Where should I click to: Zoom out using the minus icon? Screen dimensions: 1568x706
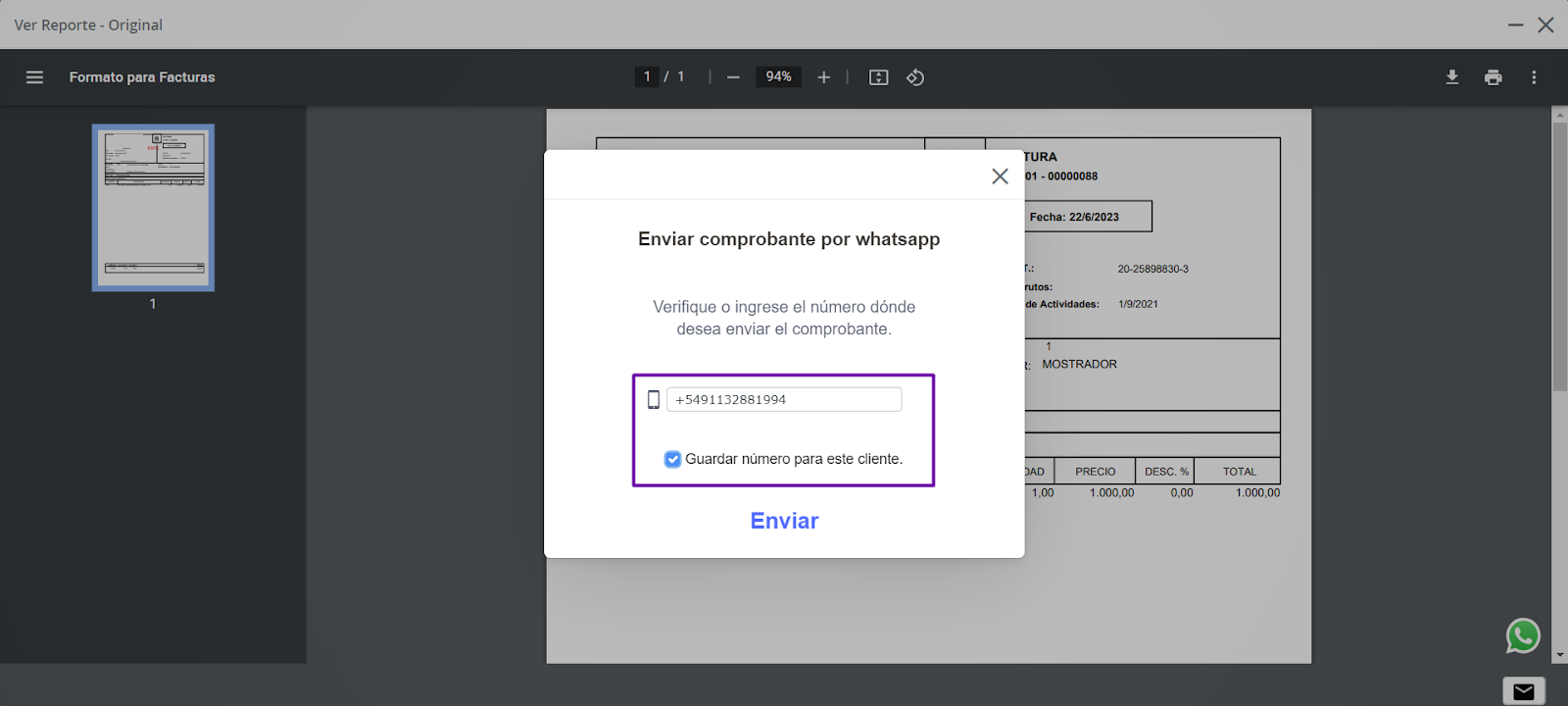[733, 77]
